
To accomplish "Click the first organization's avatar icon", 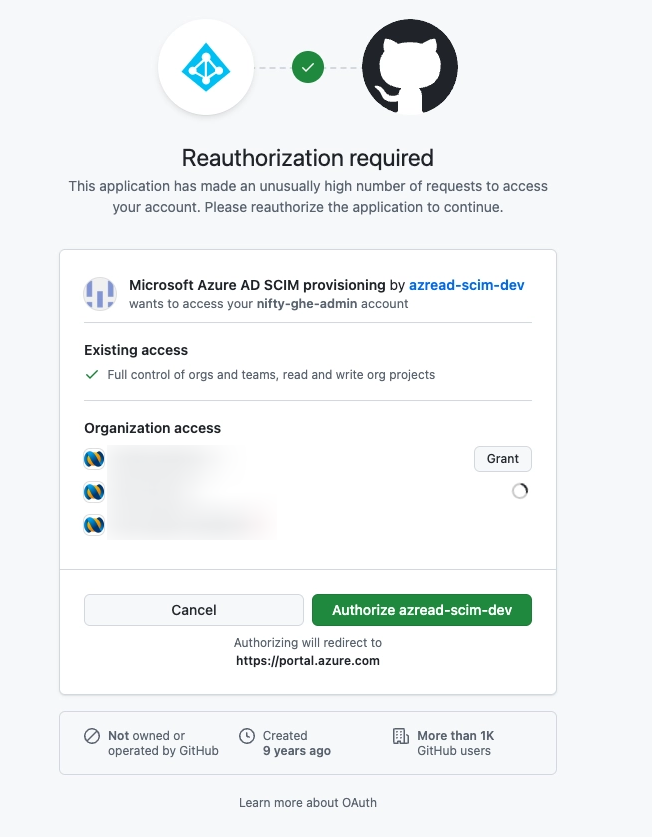I will [x=94, y=459].
